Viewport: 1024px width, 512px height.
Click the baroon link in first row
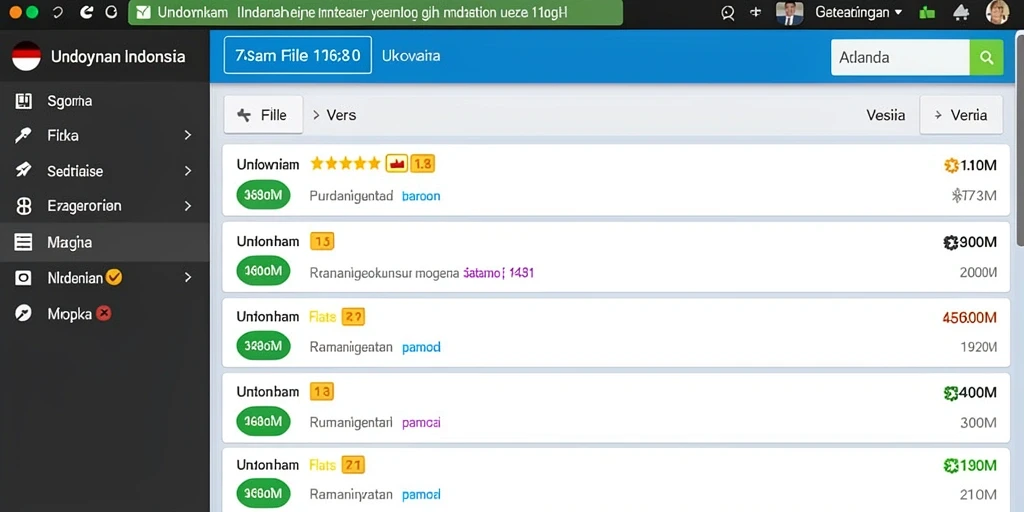coord(421,195)
